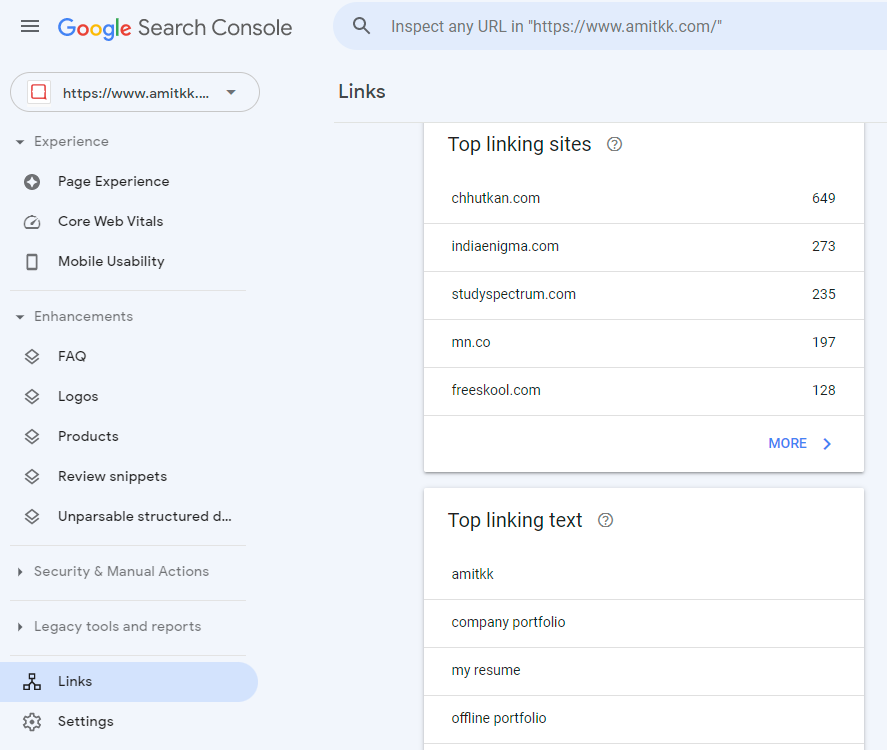
Task: Go to Mobile Usability report
Action: (129, 262)
